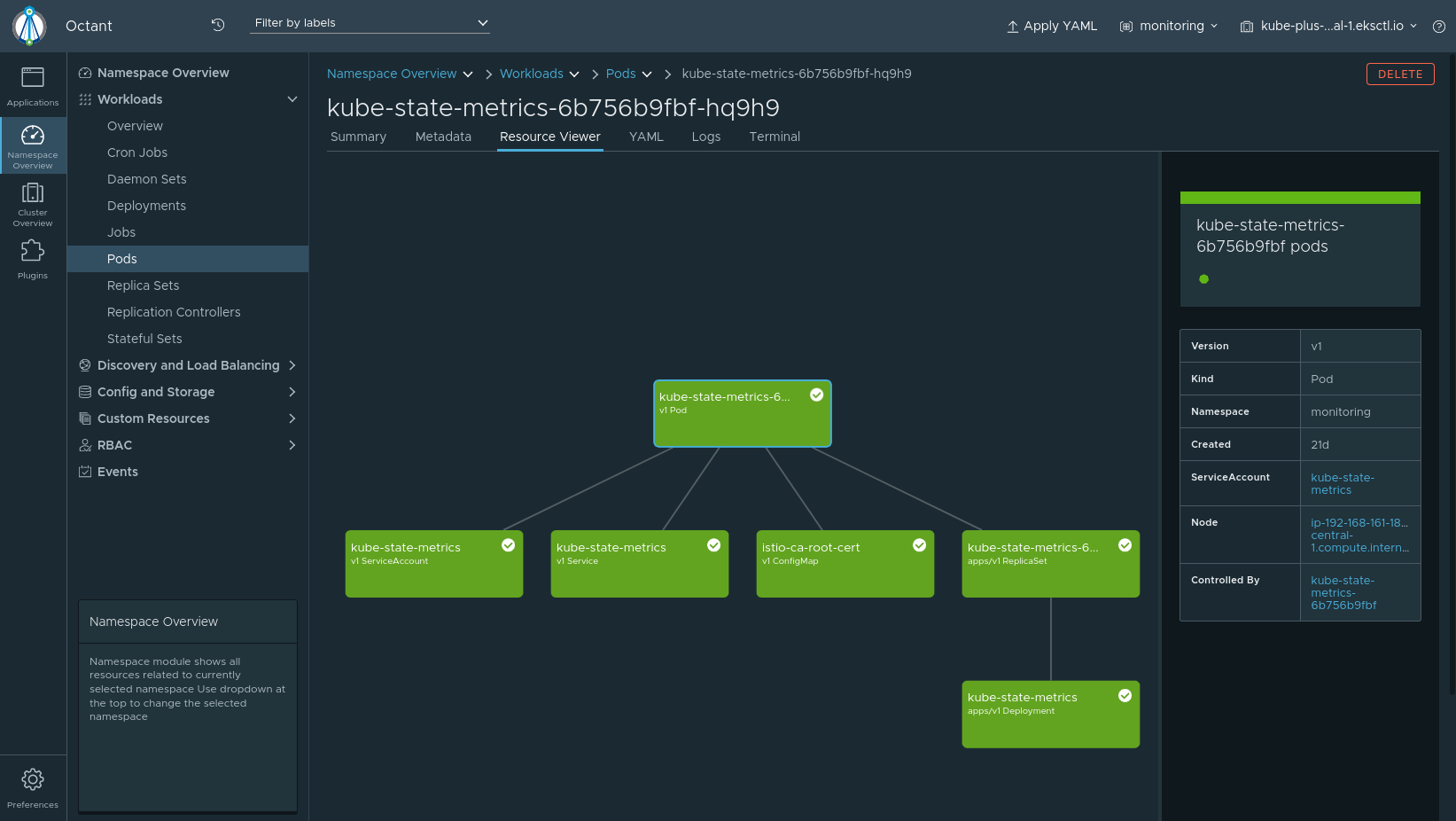Viewport: 1456px width, 821px height.
Task: Click the Events calendar icon
Action: coord(85,472)
